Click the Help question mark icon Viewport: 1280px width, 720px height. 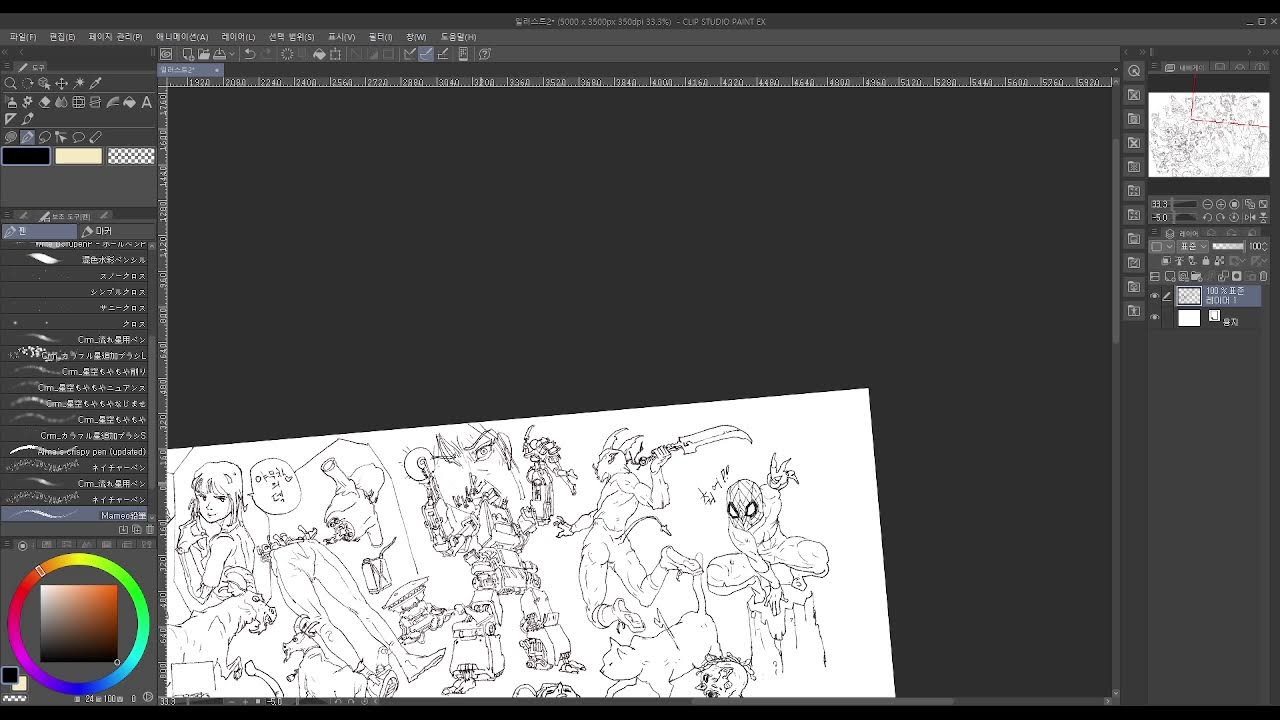pos(485,54)
